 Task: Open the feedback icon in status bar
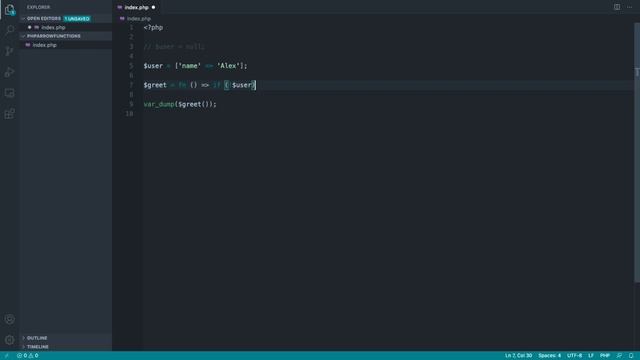coord(619,356)
